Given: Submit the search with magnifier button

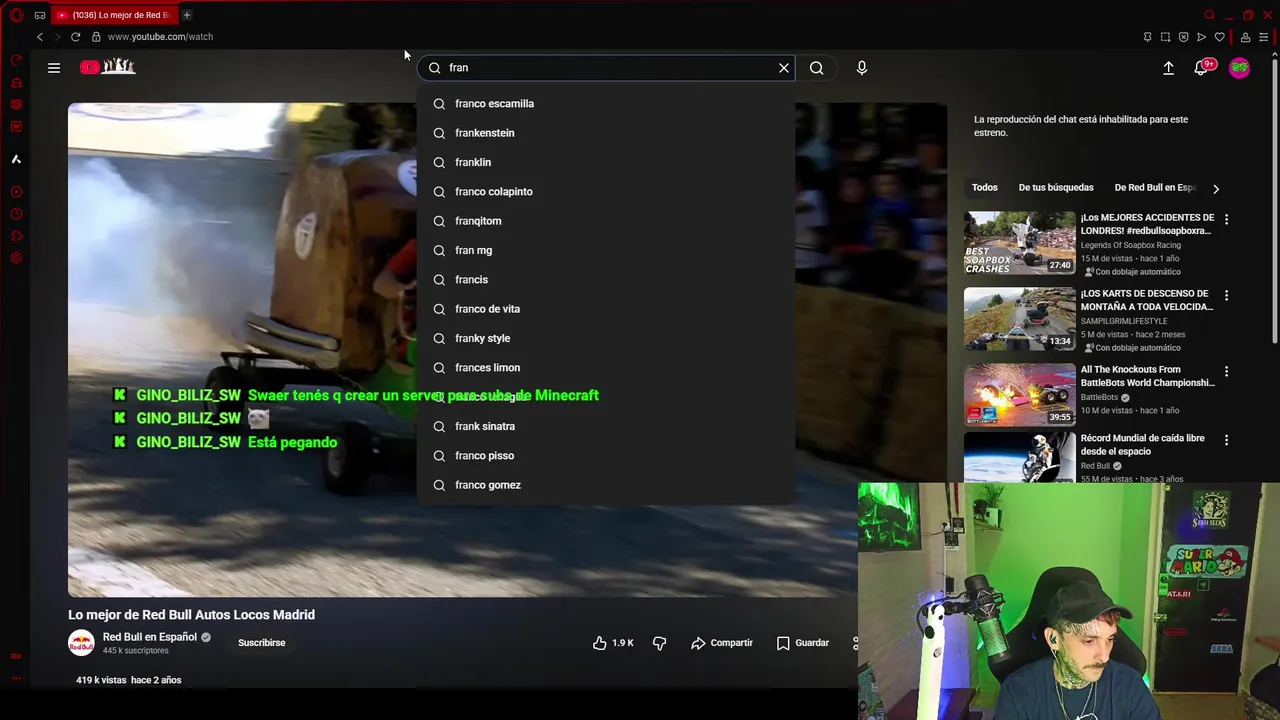Looking at the screenshot, I should [817, 68].
